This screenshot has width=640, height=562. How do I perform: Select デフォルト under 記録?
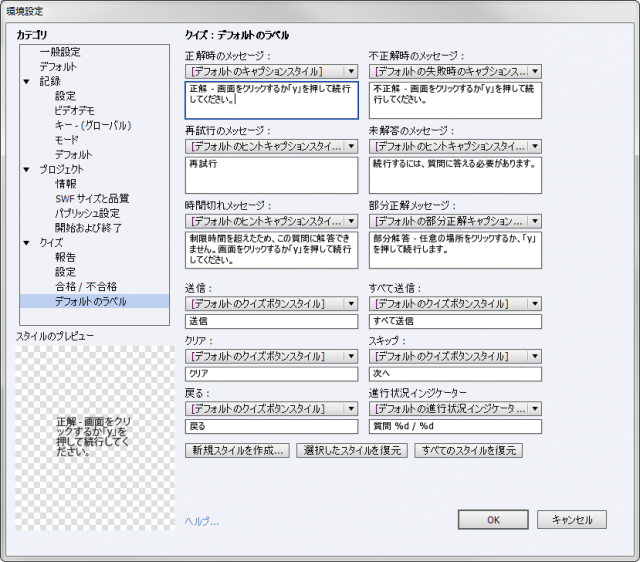click(x=73, y=155)
